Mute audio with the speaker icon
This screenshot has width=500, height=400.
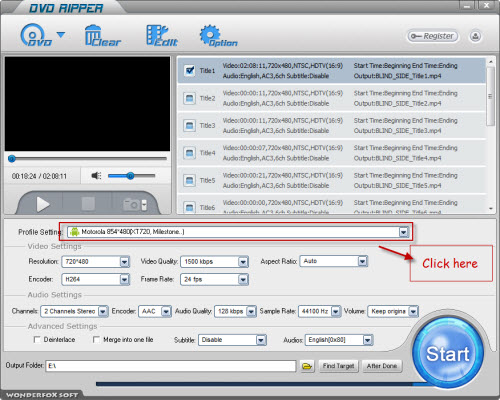(x=96, y=176)
